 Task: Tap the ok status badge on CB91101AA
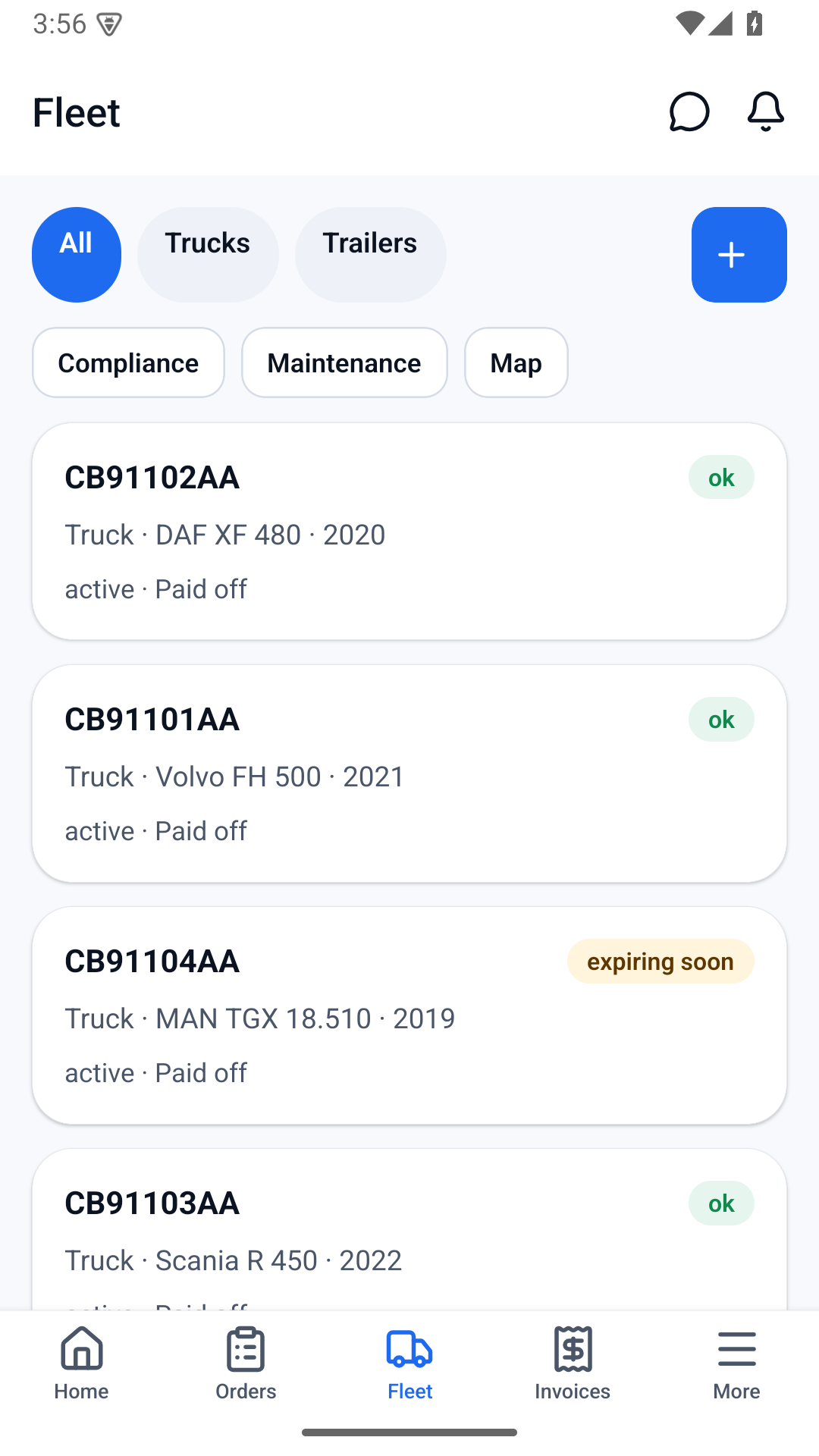pyautogui.click(x=721, y=720)
